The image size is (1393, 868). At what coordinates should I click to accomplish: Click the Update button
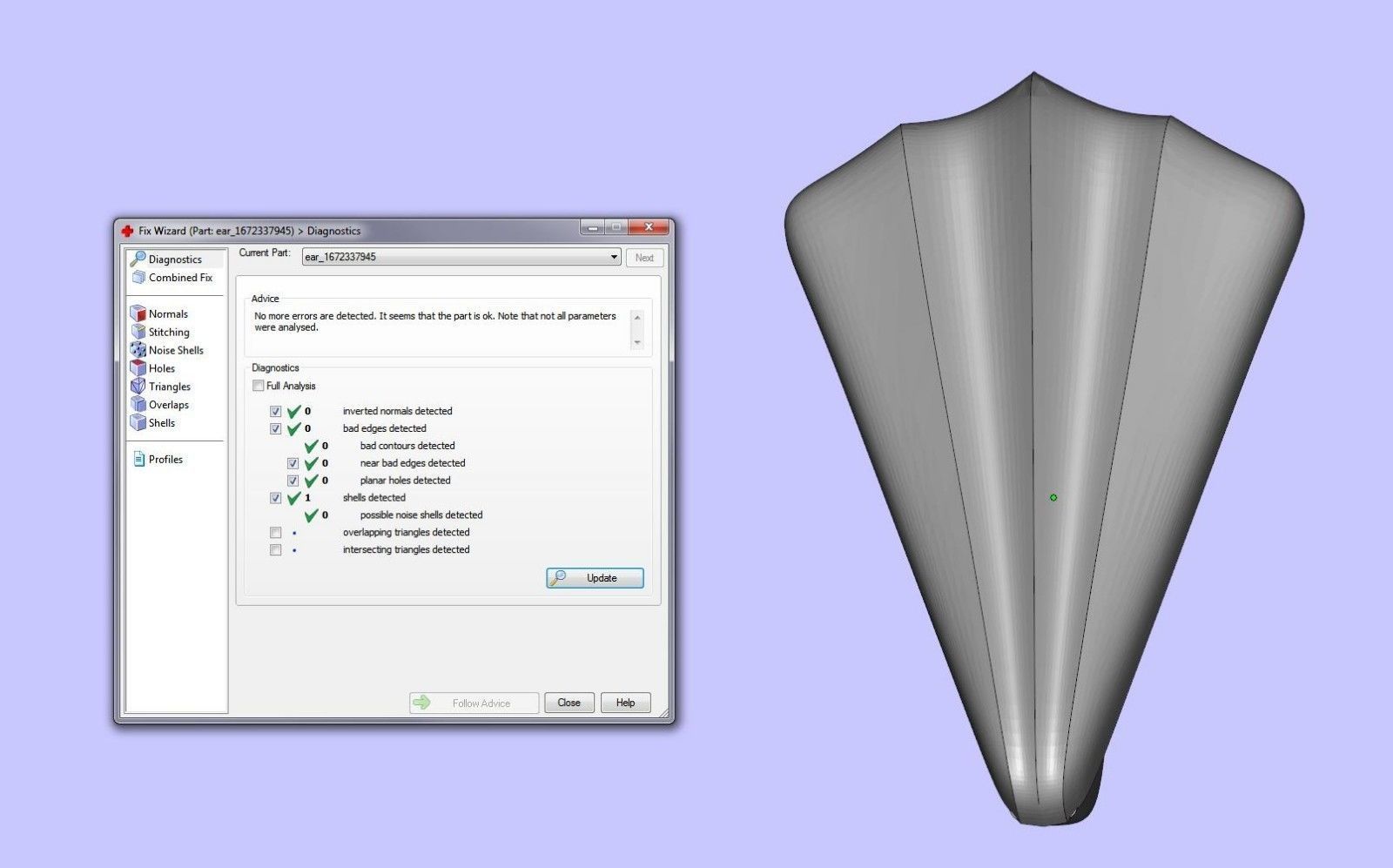point(595,578)
